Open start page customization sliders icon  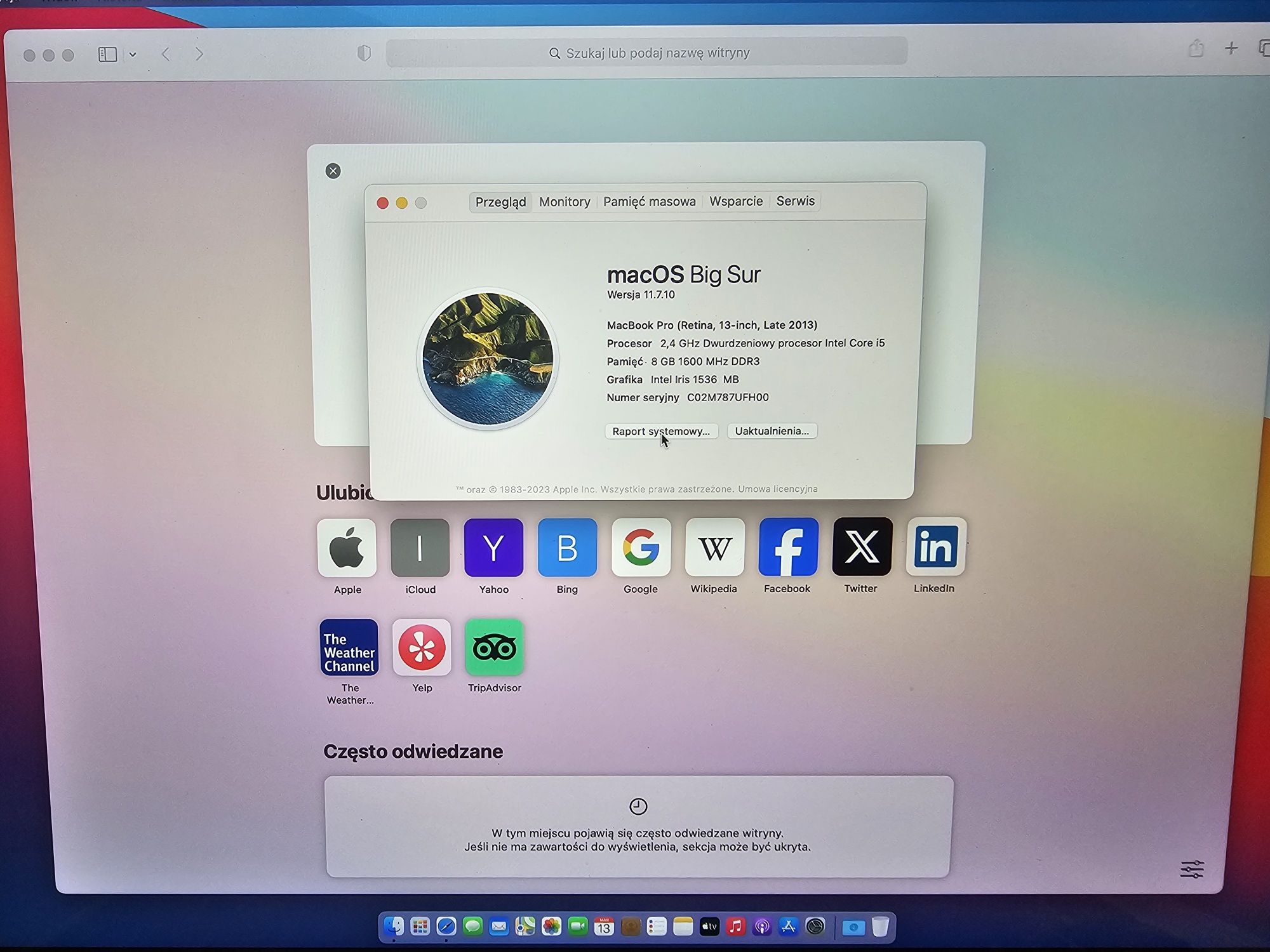[x=1192, y=869]
